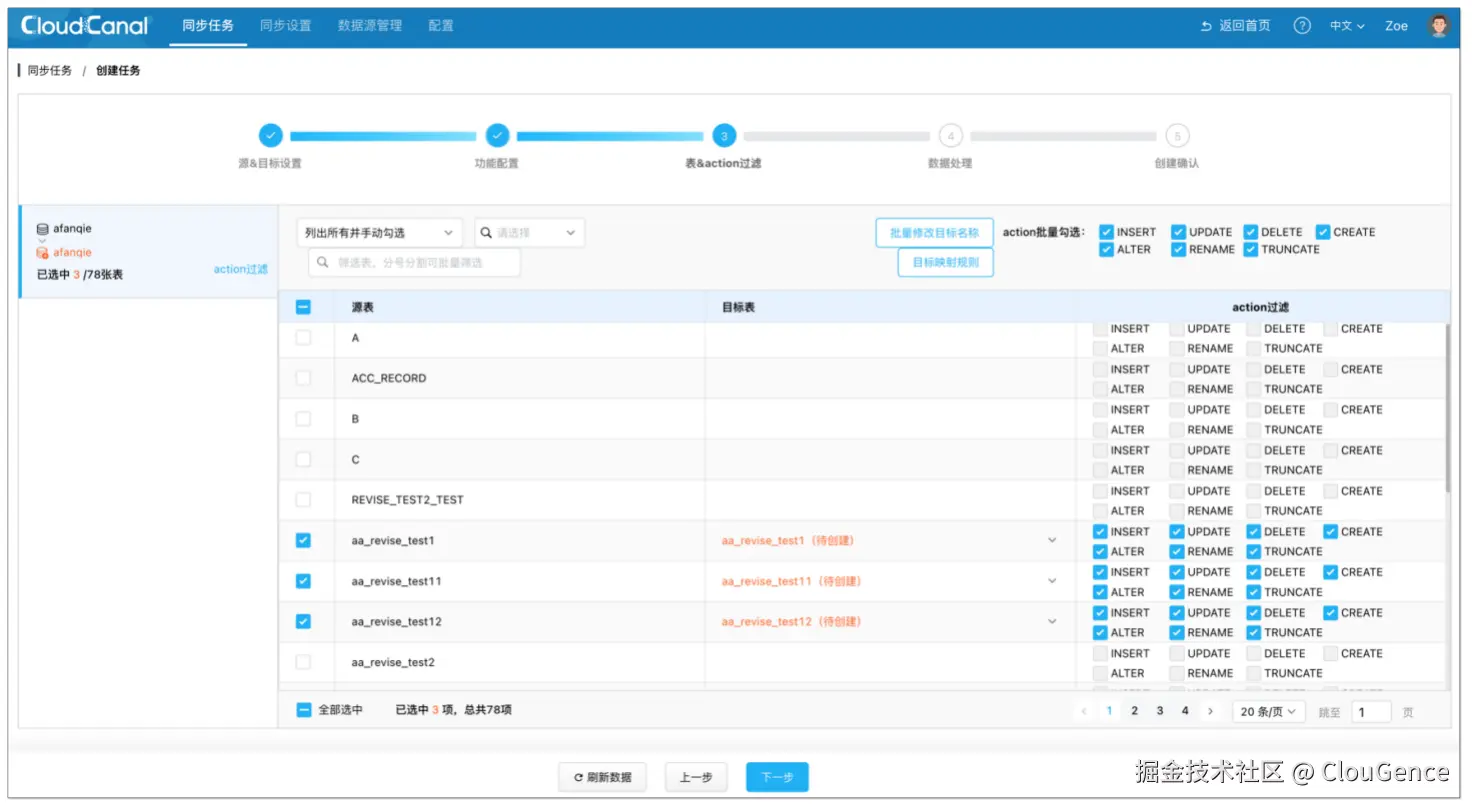This screenshot has width=1472, height=808.
Task: Uncheck batch DELETE action checkbox
Action: pos(1251,232)
